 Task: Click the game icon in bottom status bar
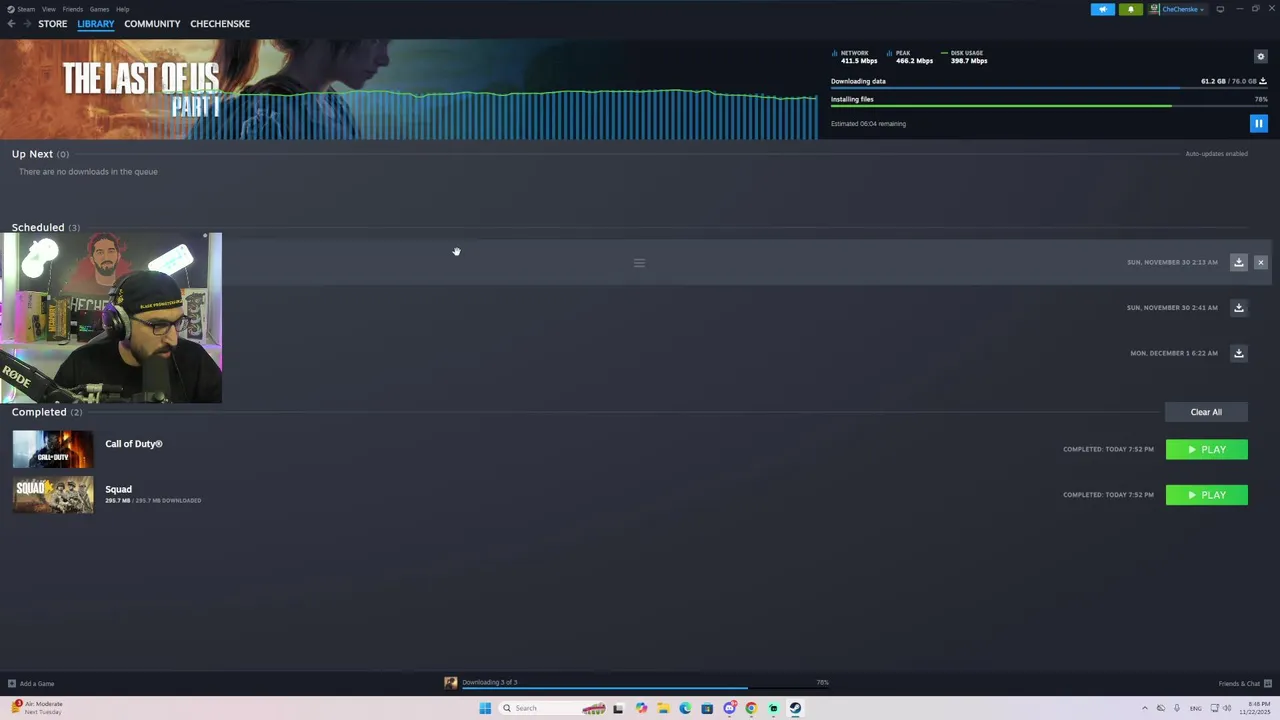click(x=451, y=683)
